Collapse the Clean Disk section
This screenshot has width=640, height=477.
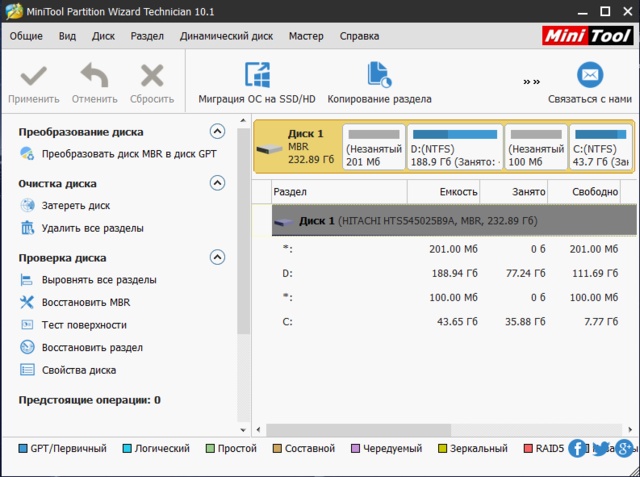217,184
